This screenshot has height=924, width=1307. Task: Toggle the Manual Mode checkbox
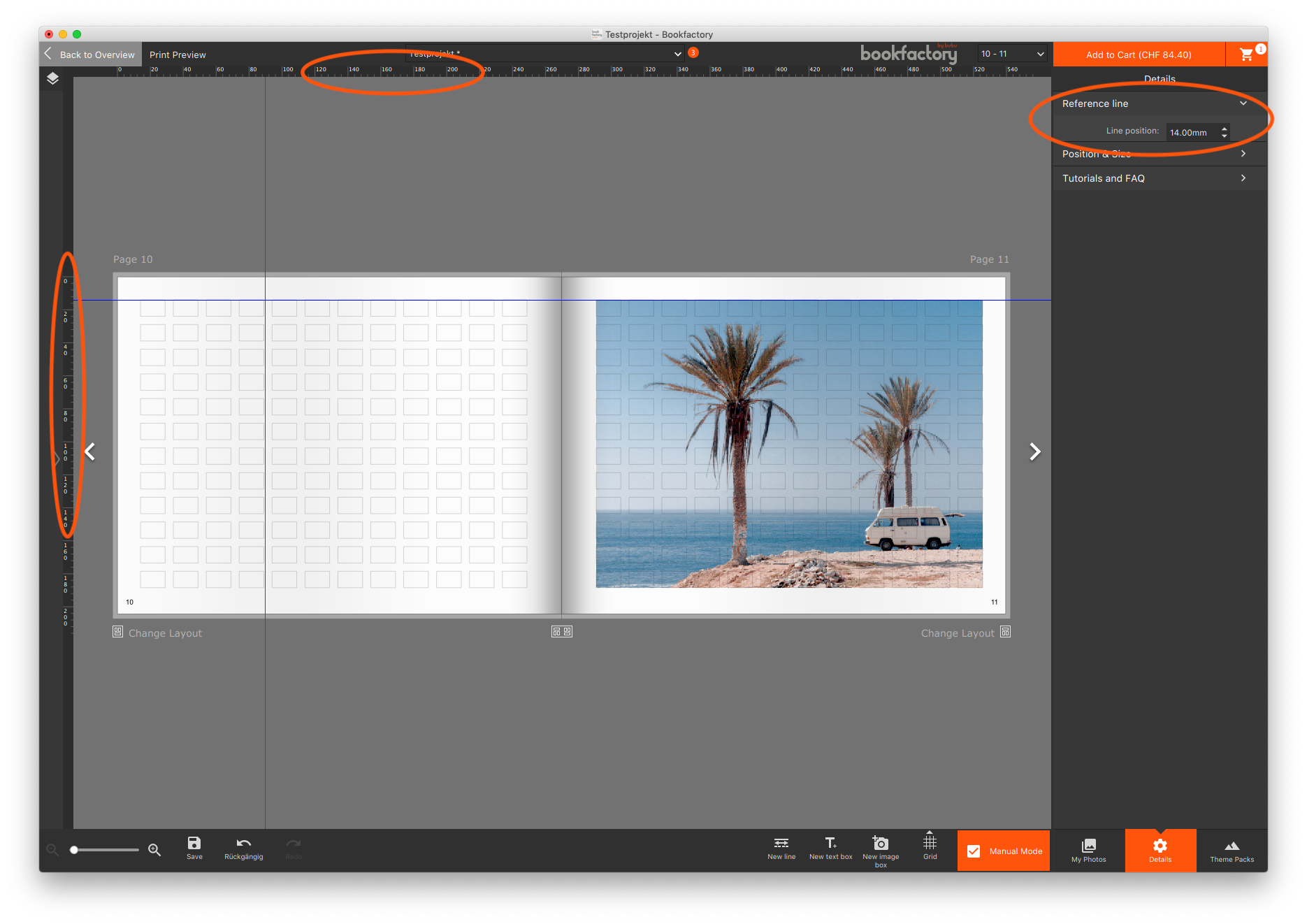974,851
